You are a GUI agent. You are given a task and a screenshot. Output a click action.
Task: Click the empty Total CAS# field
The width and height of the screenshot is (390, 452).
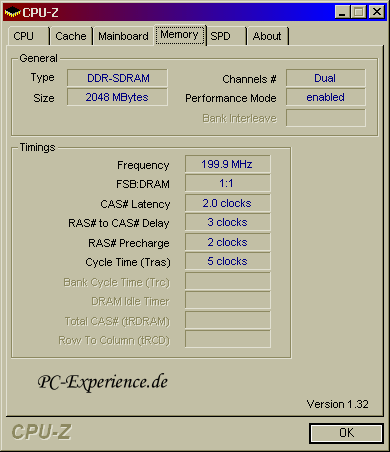click(x=228, y=320)
